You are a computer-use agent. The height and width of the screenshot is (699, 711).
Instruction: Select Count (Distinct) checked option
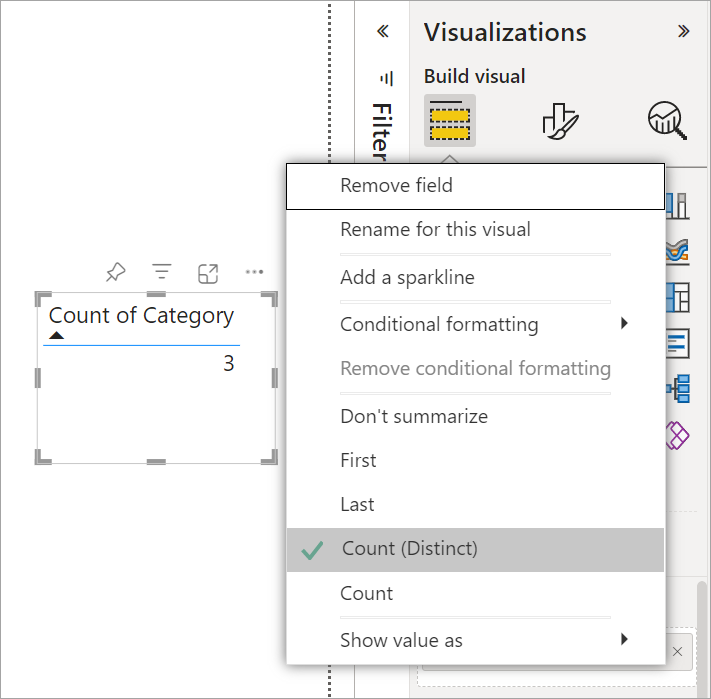[x=410, y=549]
